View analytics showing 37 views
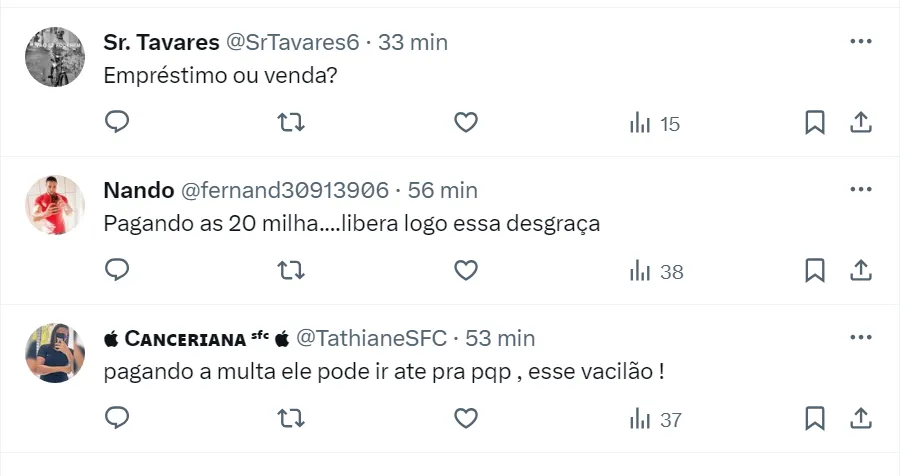Image resolution: width=905 pixels, height=476 pixels. click(x=655, y=419)
